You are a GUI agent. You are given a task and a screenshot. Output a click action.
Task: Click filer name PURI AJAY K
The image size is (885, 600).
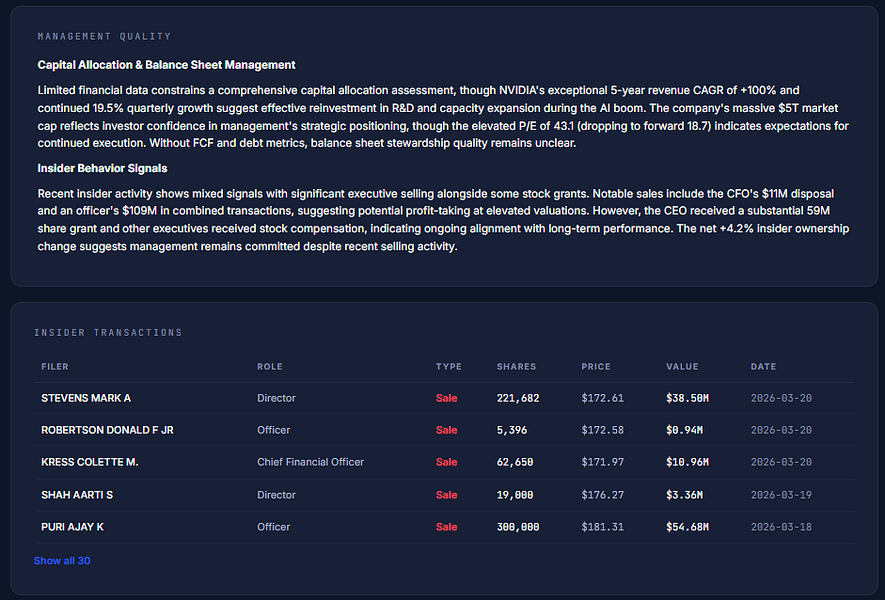pos(72,527)
